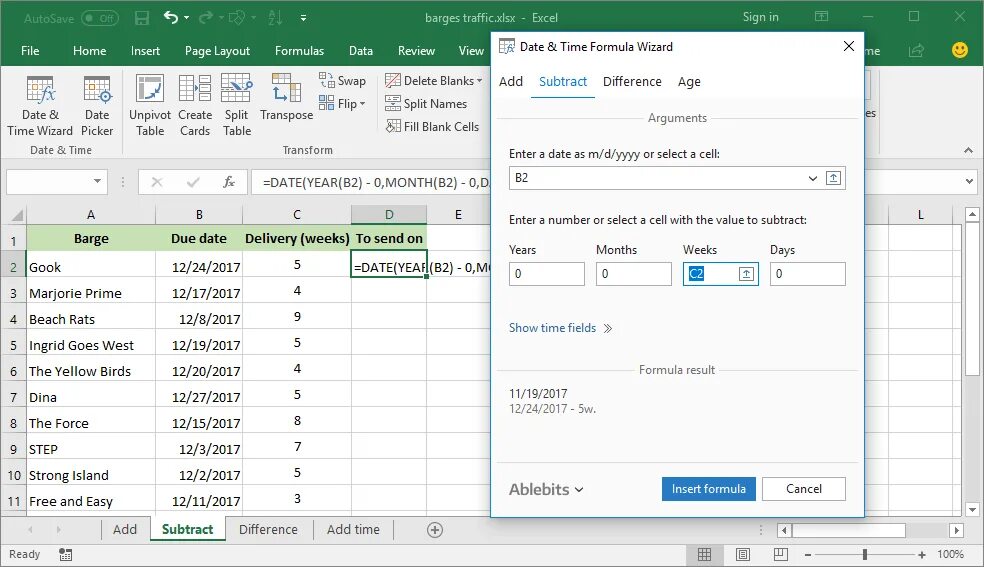
Task: Click the Sort A-Z quick access icon
Action: (x=275, y=18)
